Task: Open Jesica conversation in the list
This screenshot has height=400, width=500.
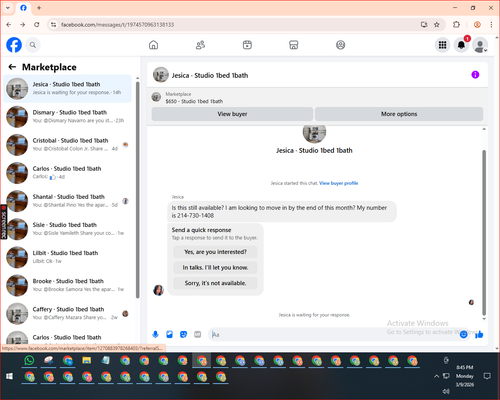Action: (68, 89)
